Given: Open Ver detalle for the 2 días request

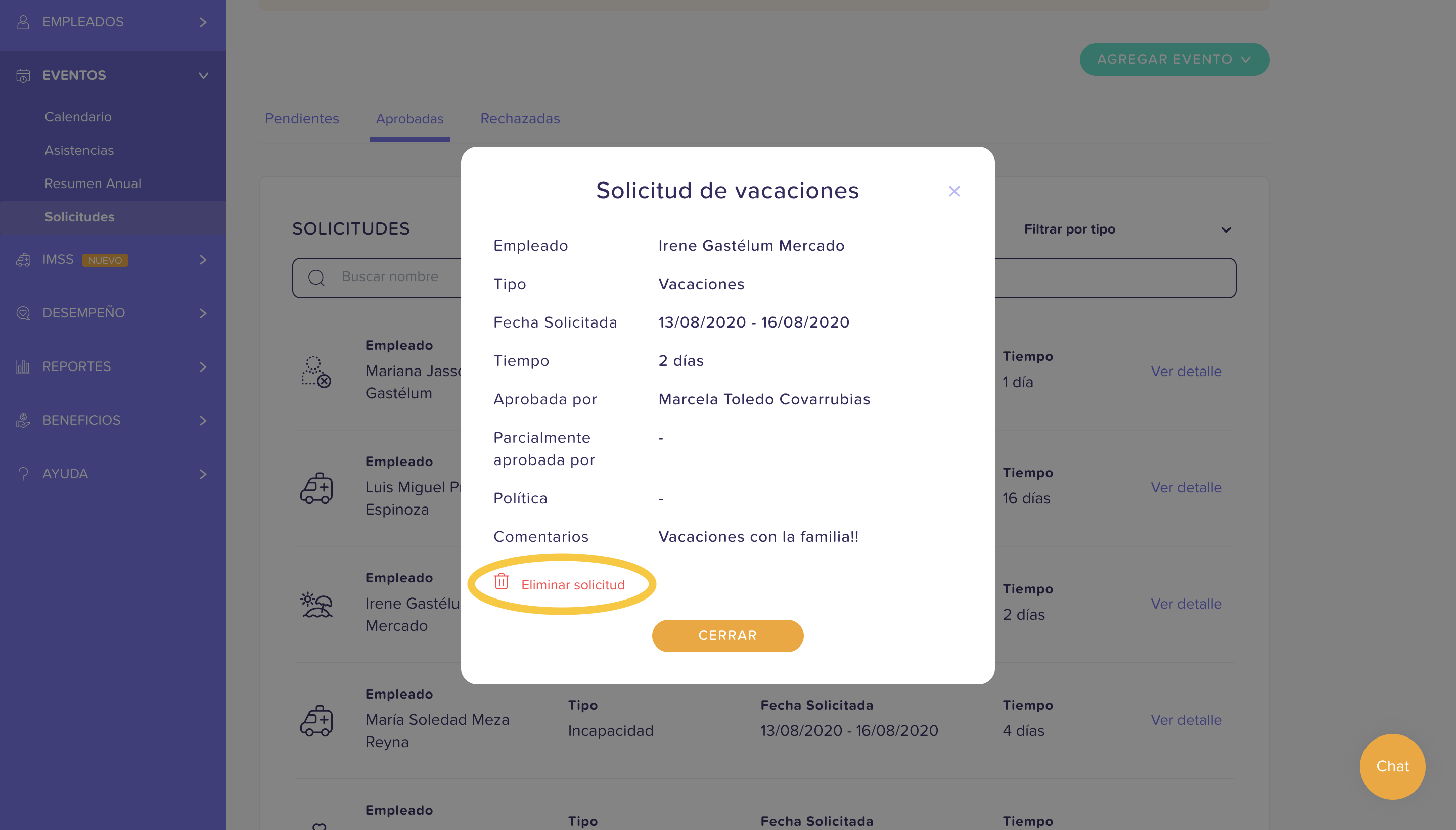Looking at the screenshot, I should (x=1186, y=604).
